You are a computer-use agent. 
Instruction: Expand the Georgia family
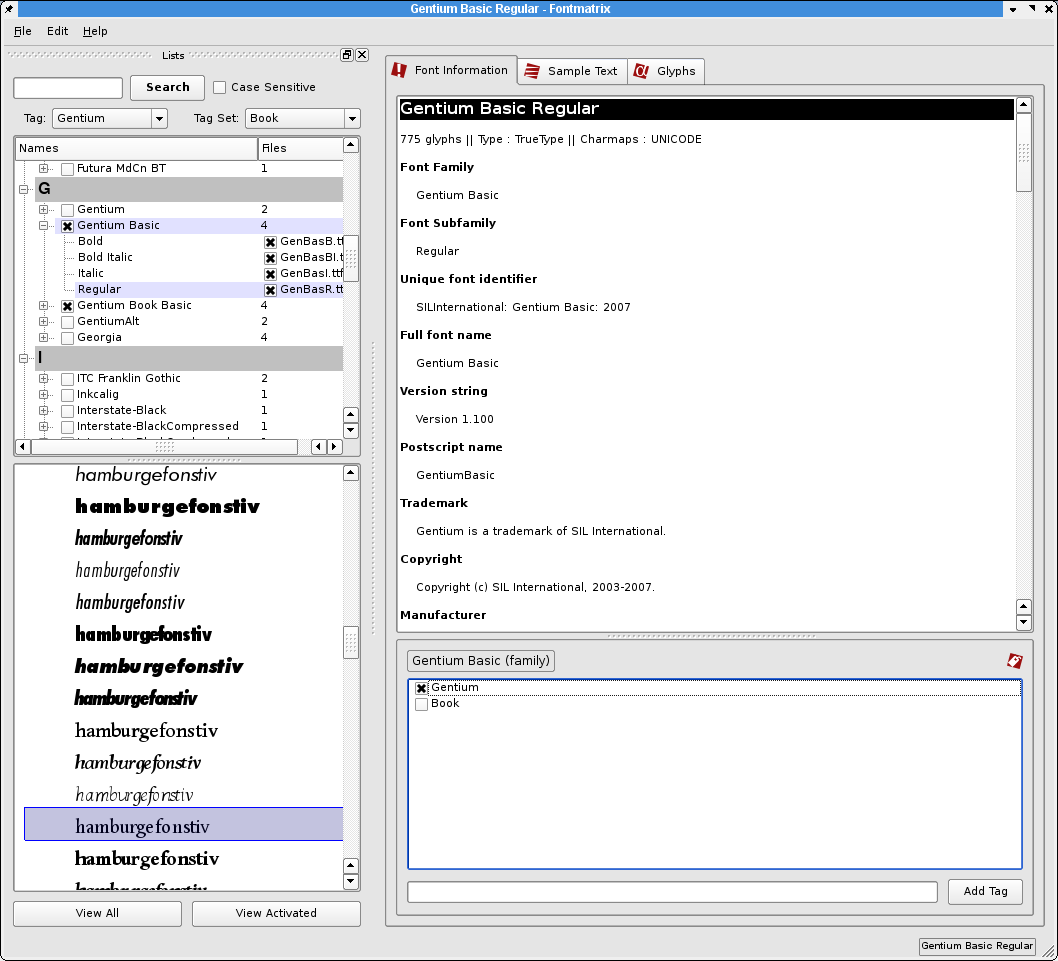pos(43,337)
